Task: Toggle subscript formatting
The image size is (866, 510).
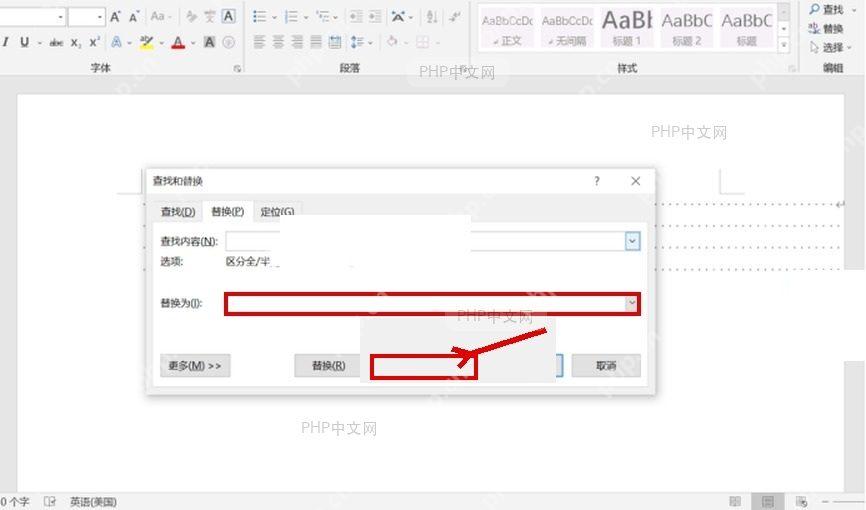Action: [x=76, y=43]
